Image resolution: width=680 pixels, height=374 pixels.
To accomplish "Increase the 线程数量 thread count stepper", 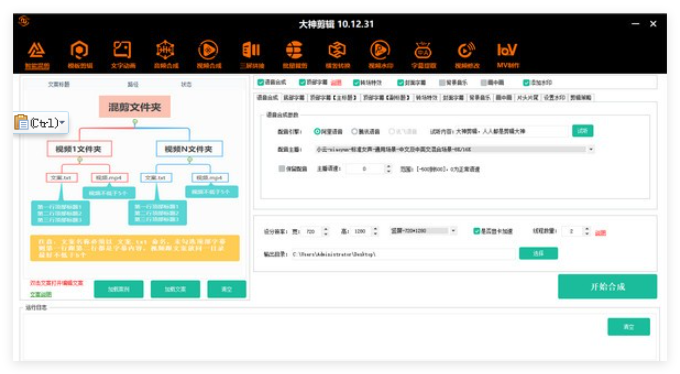I will click(x=587, y=229).
